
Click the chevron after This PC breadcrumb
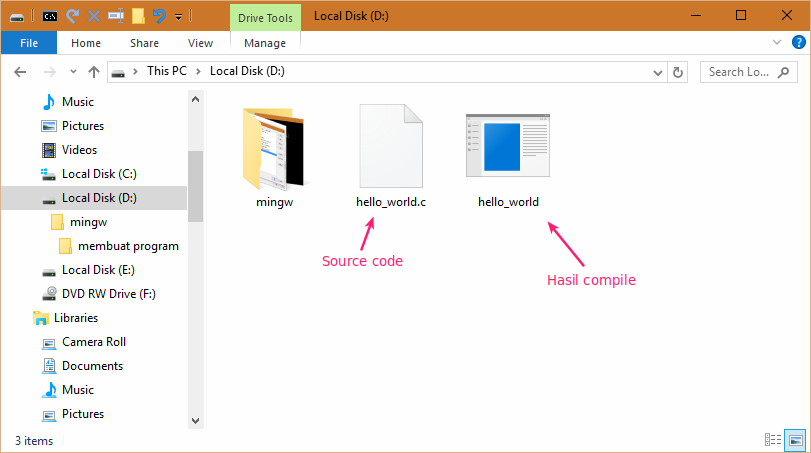pyautogui.click(x=198, y=71)
